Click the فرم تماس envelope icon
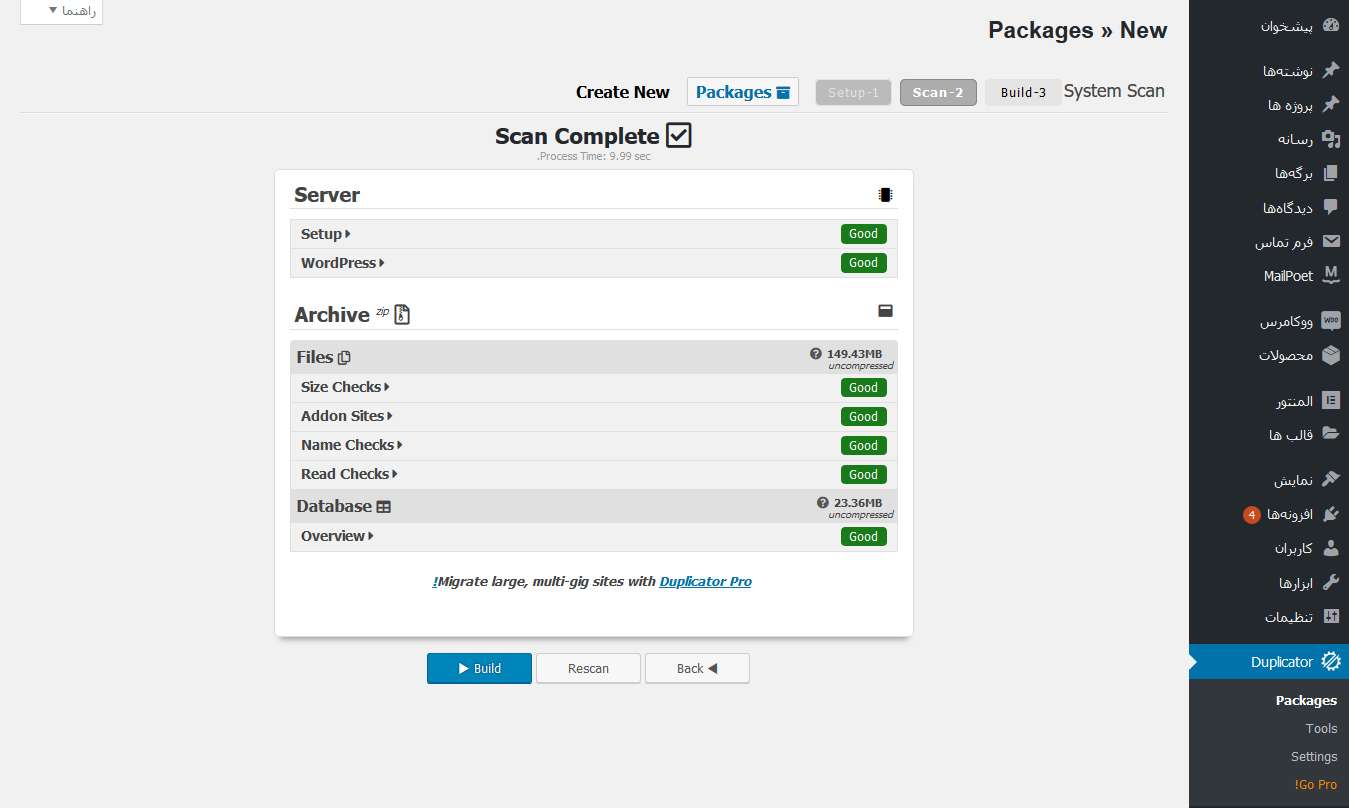The height and width of the screenshot is (808, 1349). tap(1330, 241)
